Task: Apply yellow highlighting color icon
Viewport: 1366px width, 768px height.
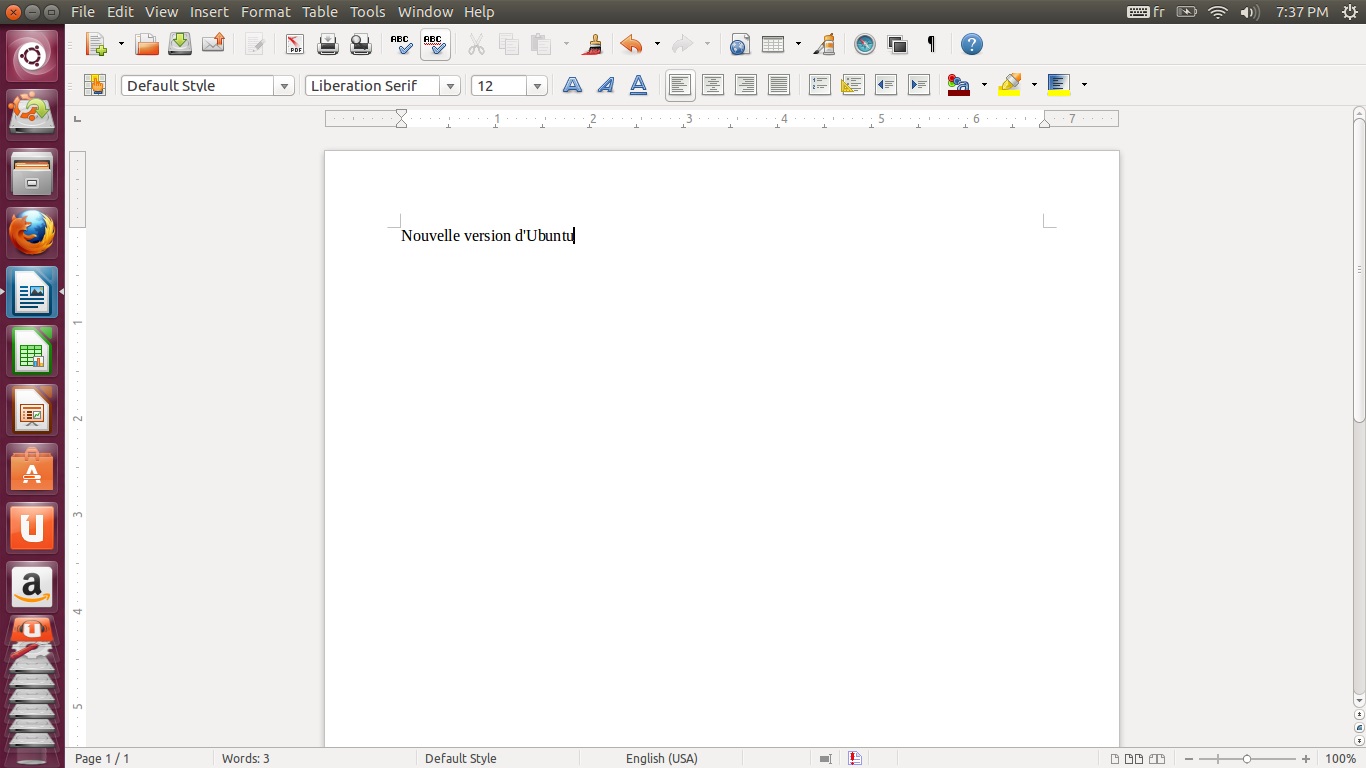Action: click(1010, 85)
